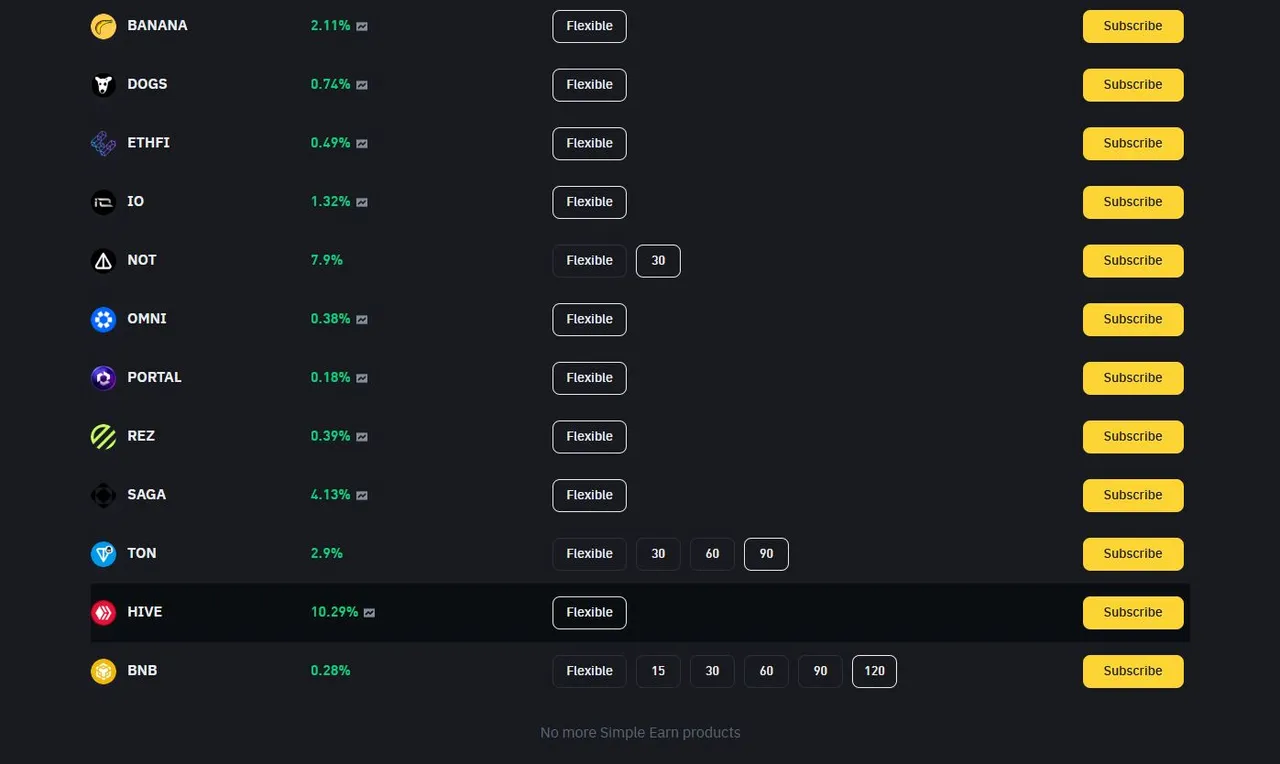Subscribe to the REZ product

1133,437
